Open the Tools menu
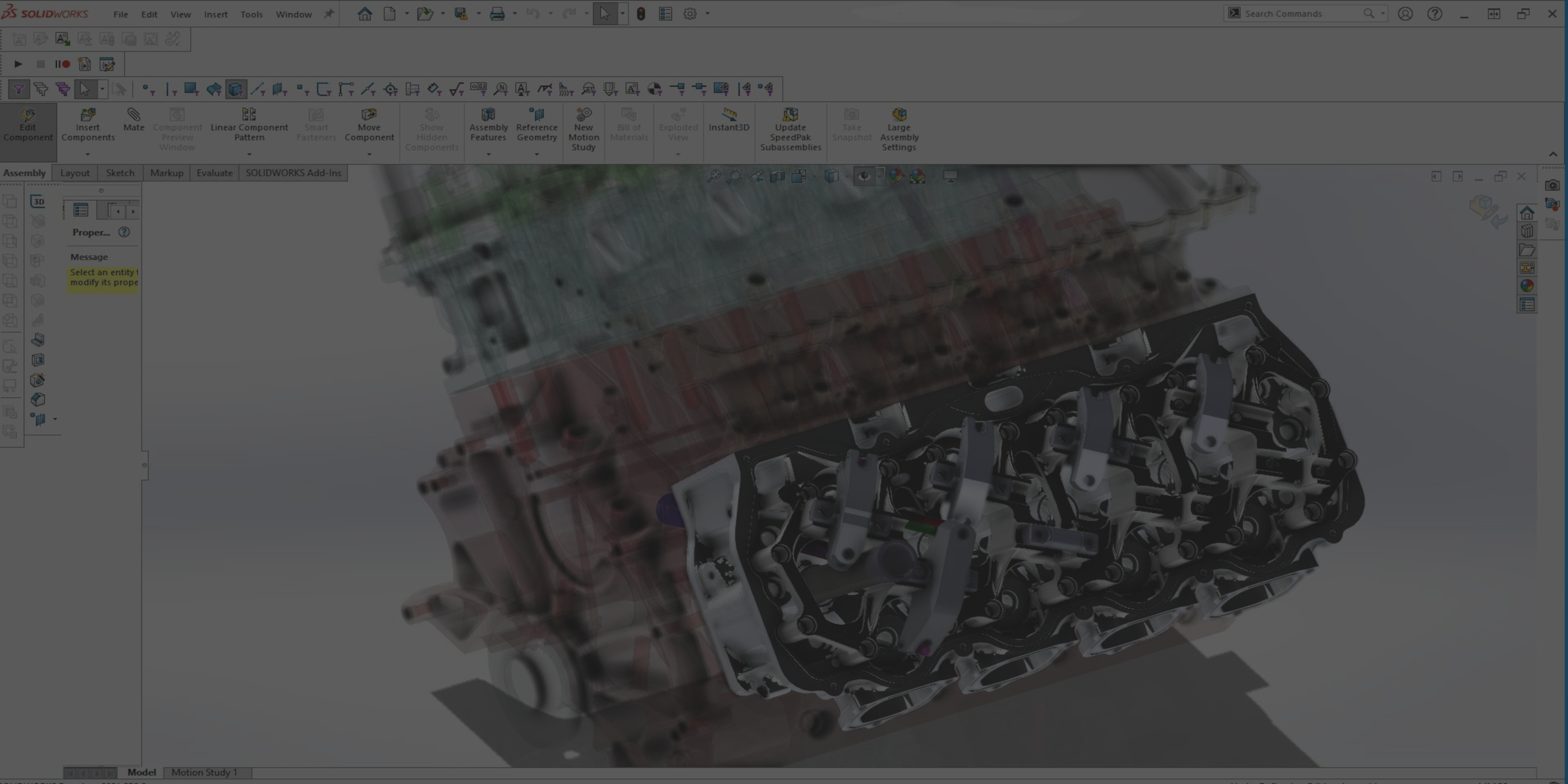 251,14
